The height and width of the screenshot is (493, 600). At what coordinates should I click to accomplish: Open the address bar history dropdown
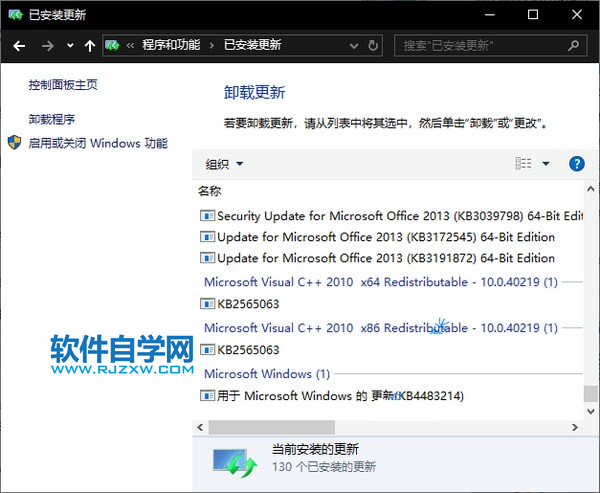tap(354, 46)
